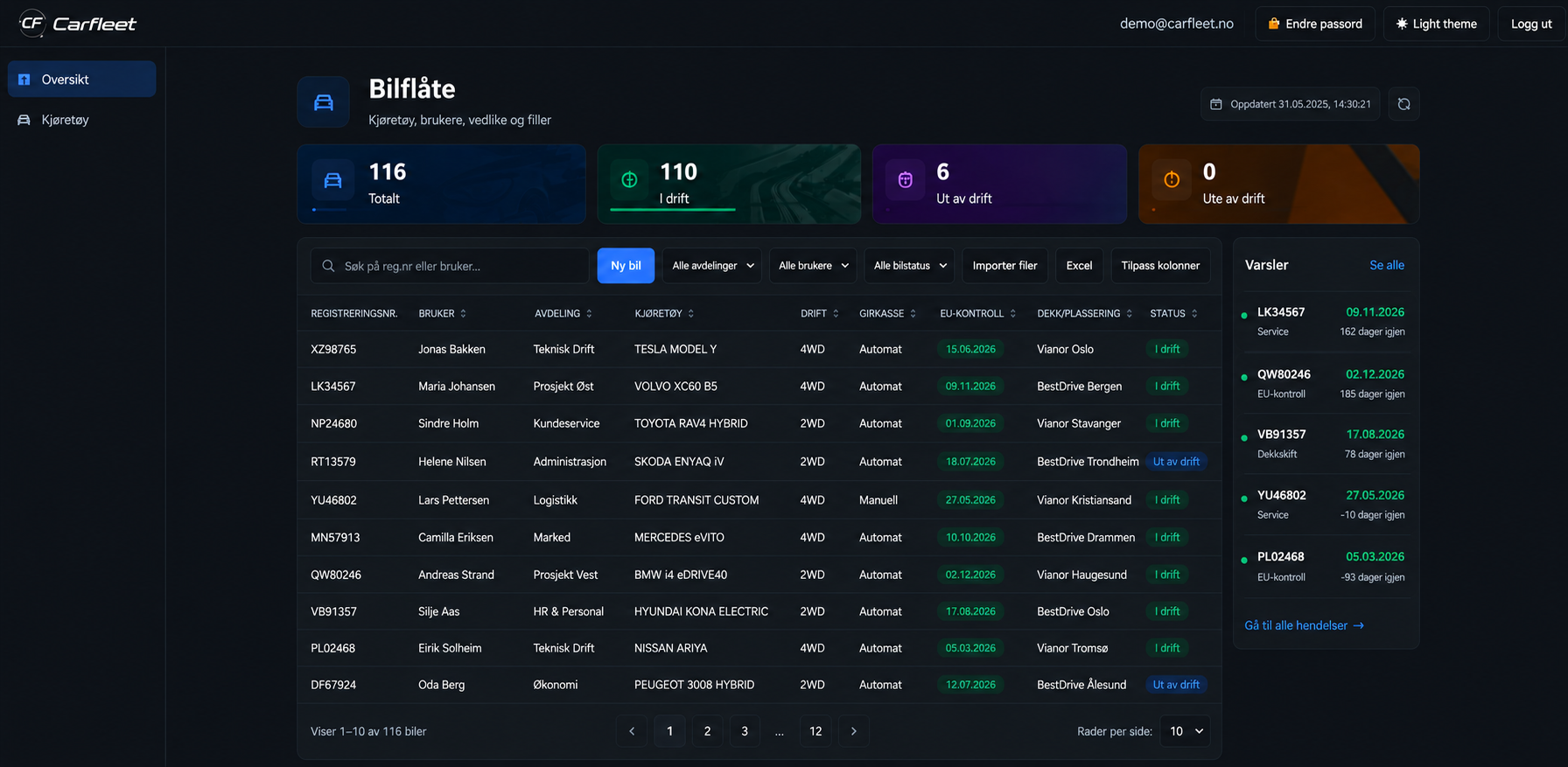Click the orange Ute av drift power icon
The height and width of the screenshot is (767, 1568).
tap(1172, 180)
